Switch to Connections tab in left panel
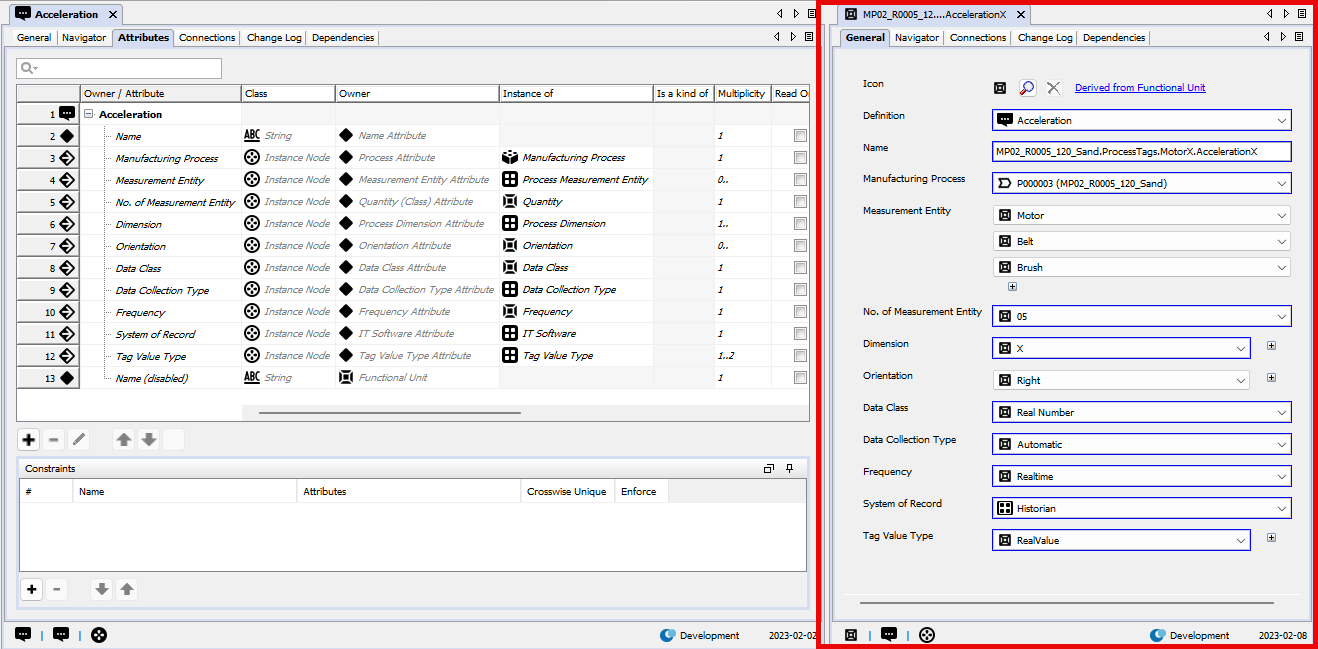The height and width of the screenshot is (649, 1318). pos(207,38)
